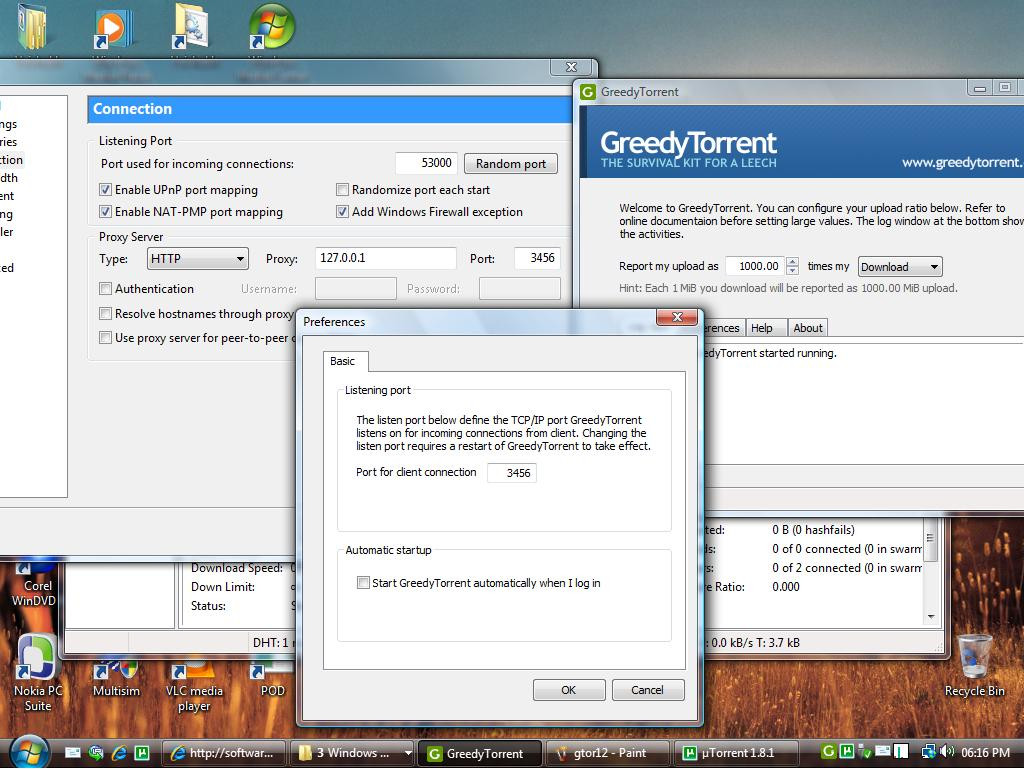1024x769 pixels.
Task: Close the uTorrent Connection preferences window
Action: coord(571,67)
